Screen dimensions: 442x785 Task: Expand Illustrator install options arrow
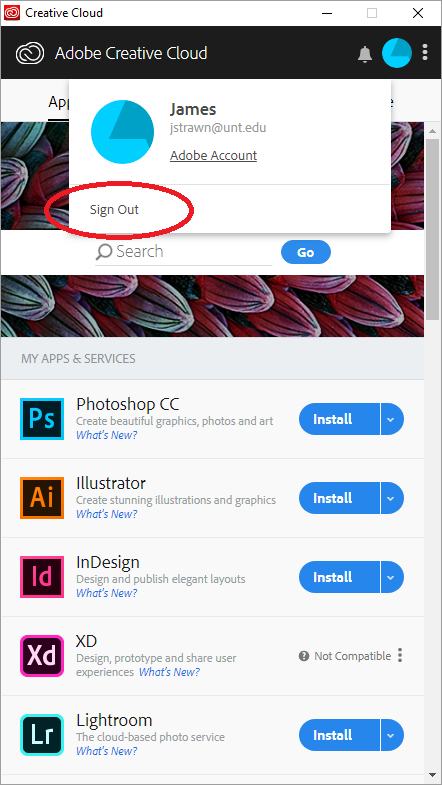[x=392, y=498]
